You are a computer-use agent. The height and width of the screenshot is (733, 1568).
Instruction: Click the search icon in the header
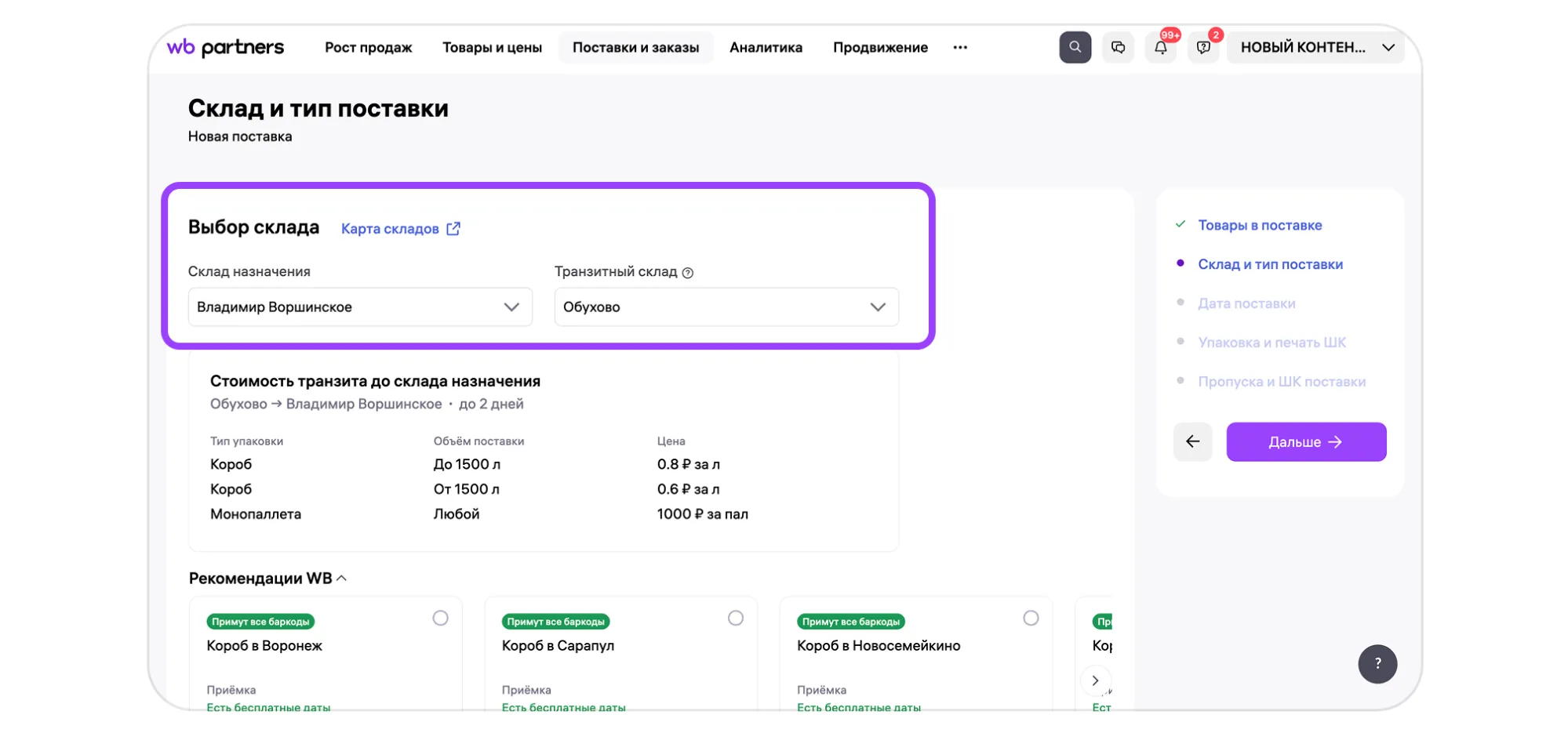[x=1075, y=47]
